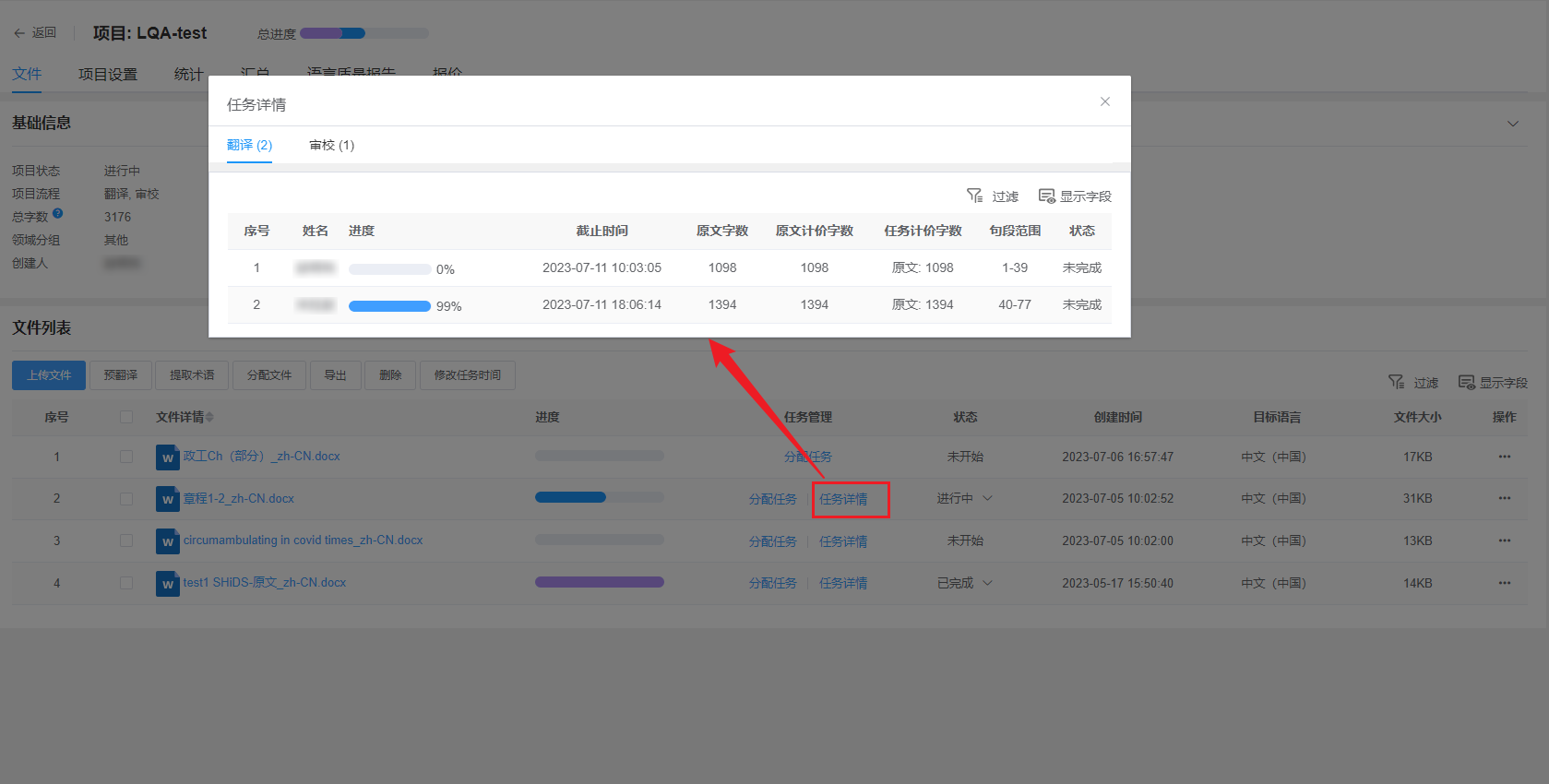
Task: Click Word icon of circumambulating in covid times file
Action: [x=167, y=541]
